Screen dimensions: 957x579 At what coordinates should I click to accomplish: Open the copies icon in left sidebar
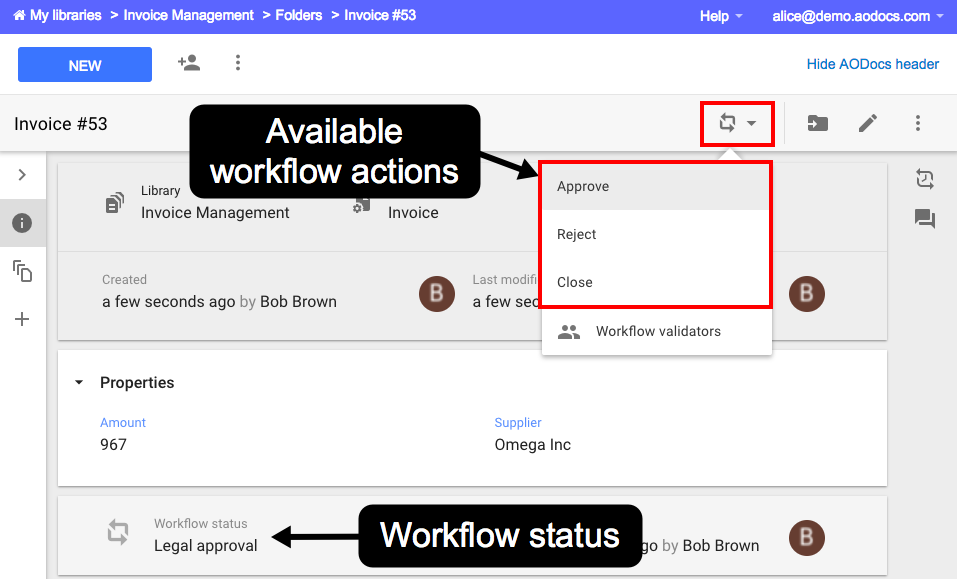coord(22,271)
